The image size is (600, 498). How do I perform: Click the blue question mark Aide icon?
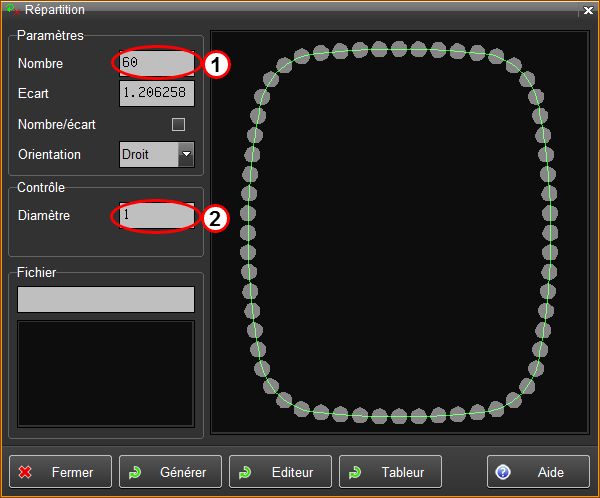(x=503, y=472)
